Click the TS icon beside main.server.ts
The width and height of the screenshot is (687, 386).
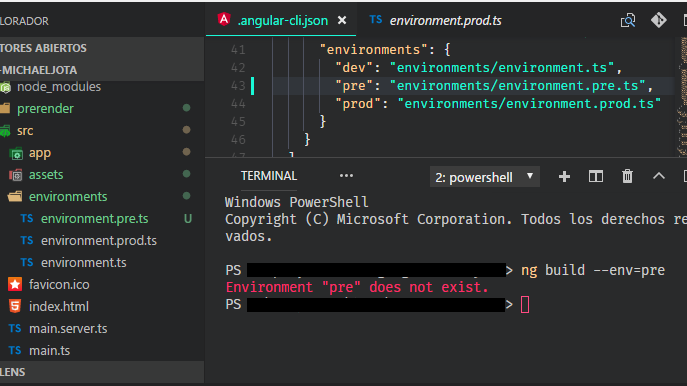tap(15, 328)
